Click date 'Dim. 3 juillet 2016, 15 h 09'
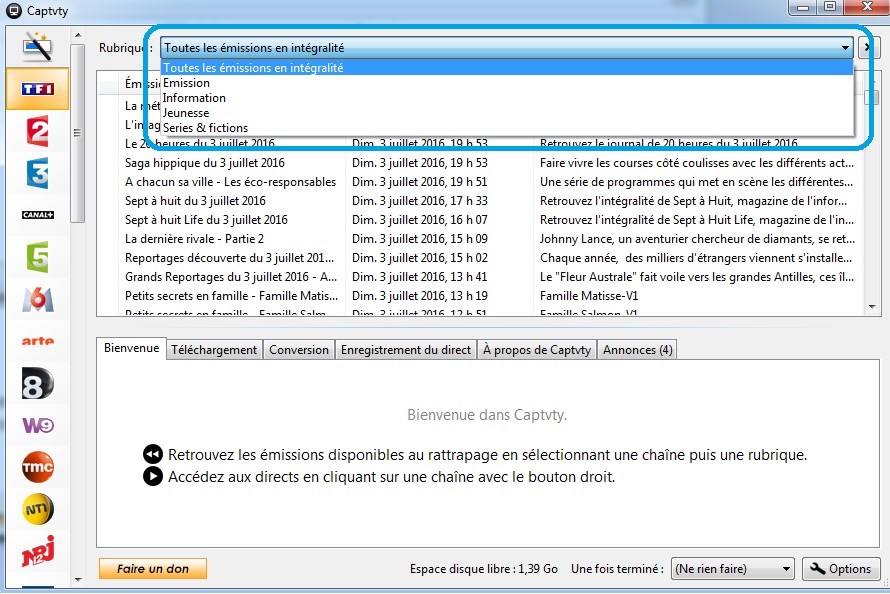 click(x=419, y=239)
